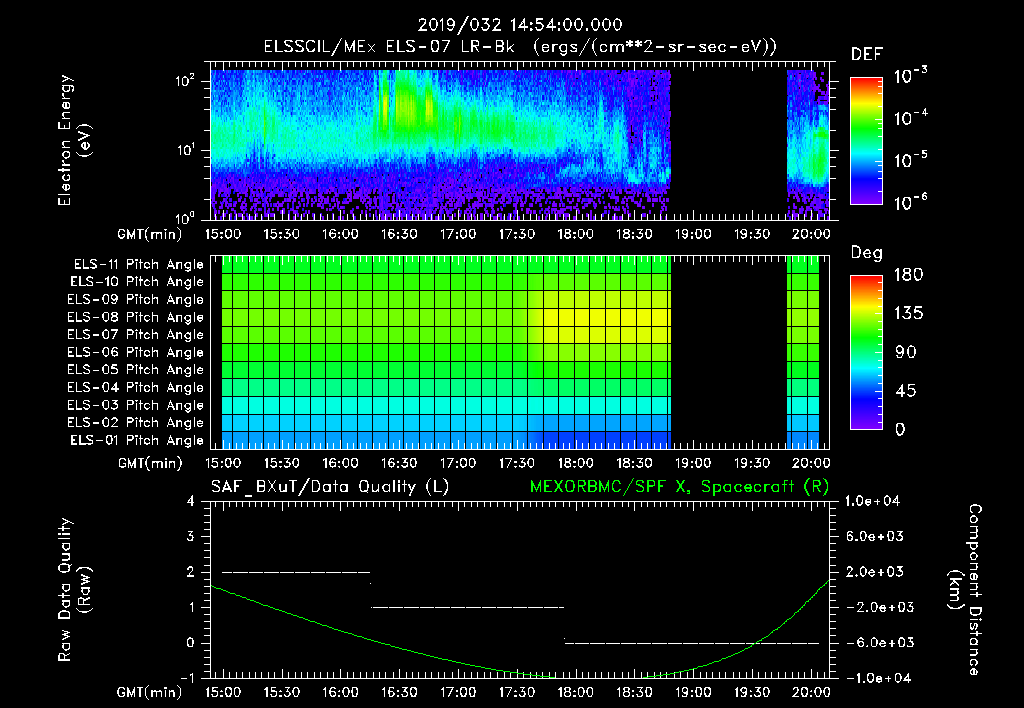Click the 45 tick on Deg colorbar

[905, 391]
